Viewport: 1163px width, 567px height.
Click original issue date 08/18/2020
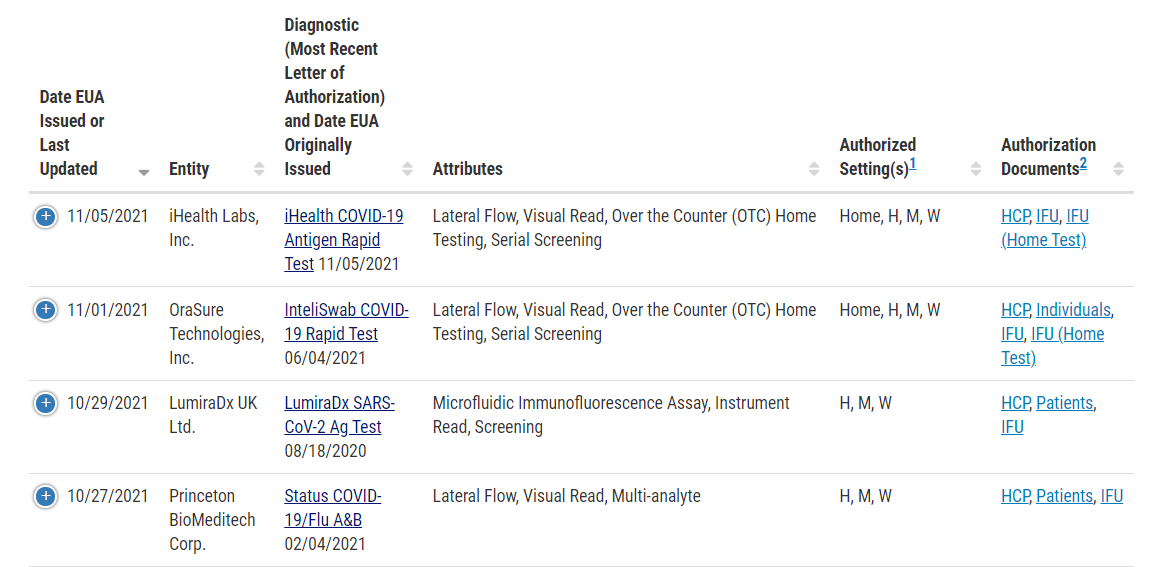(x=325, y=450)
